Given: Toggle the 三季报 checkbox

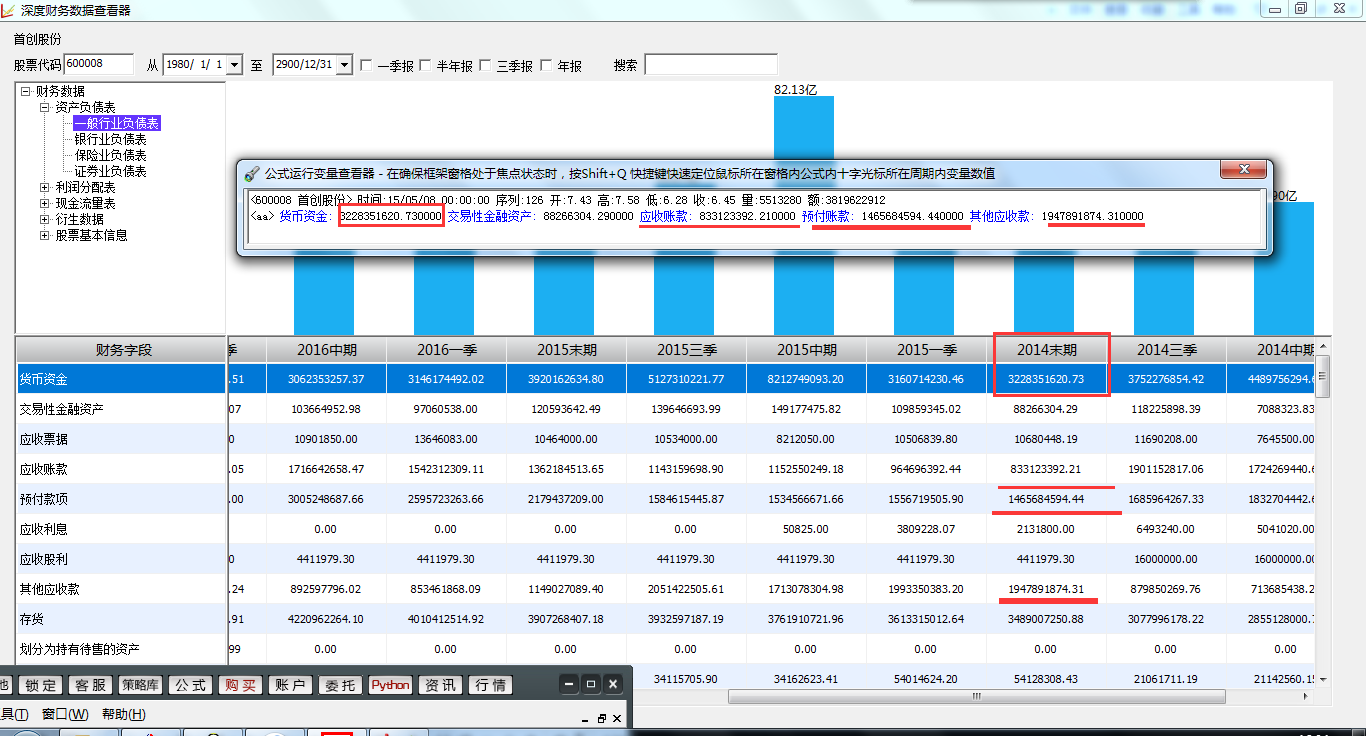Looking at the screenshot, I should 485,65.
